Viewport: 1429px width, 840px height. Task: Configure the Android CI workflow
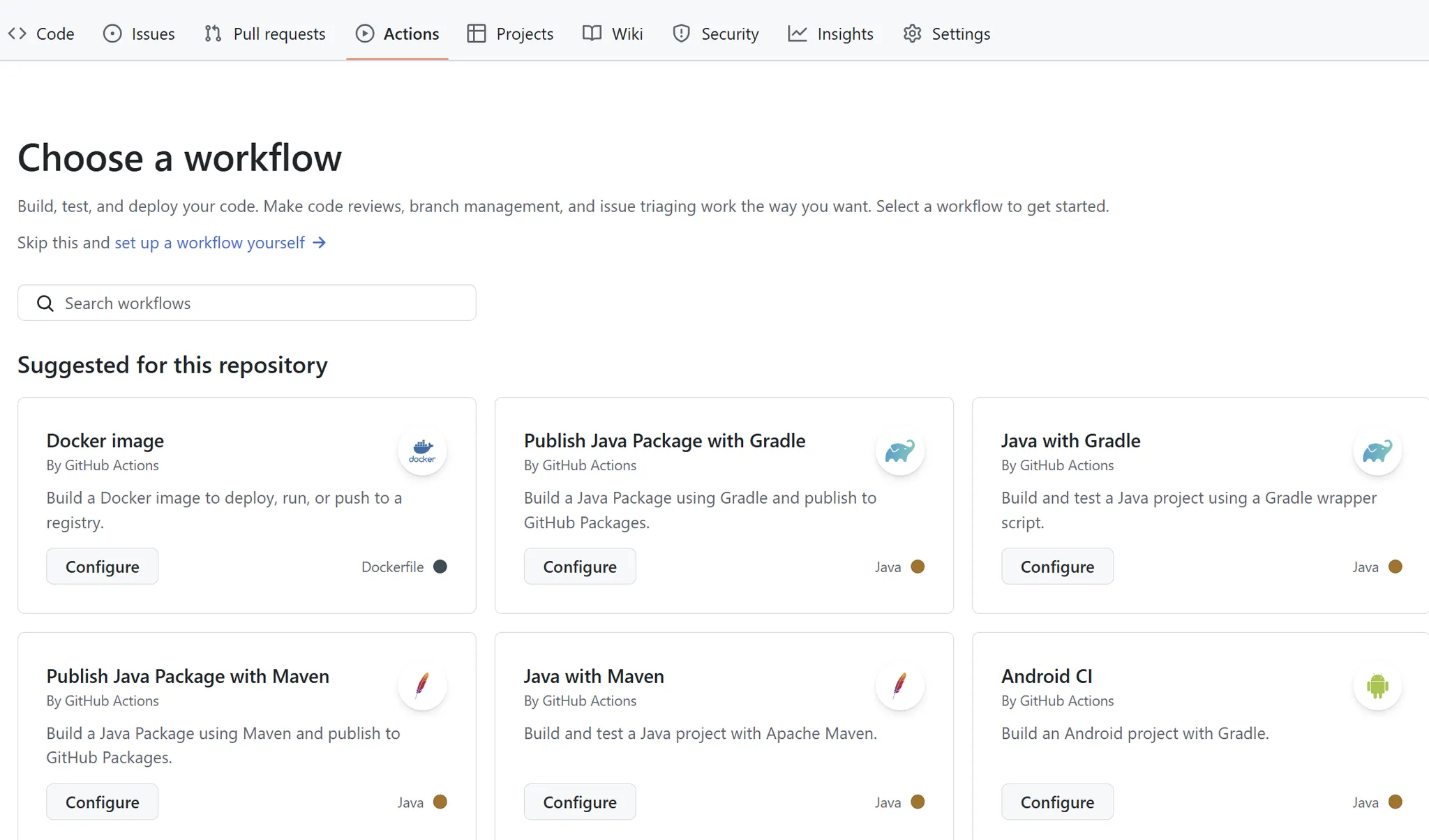[x=1056, y=802]
